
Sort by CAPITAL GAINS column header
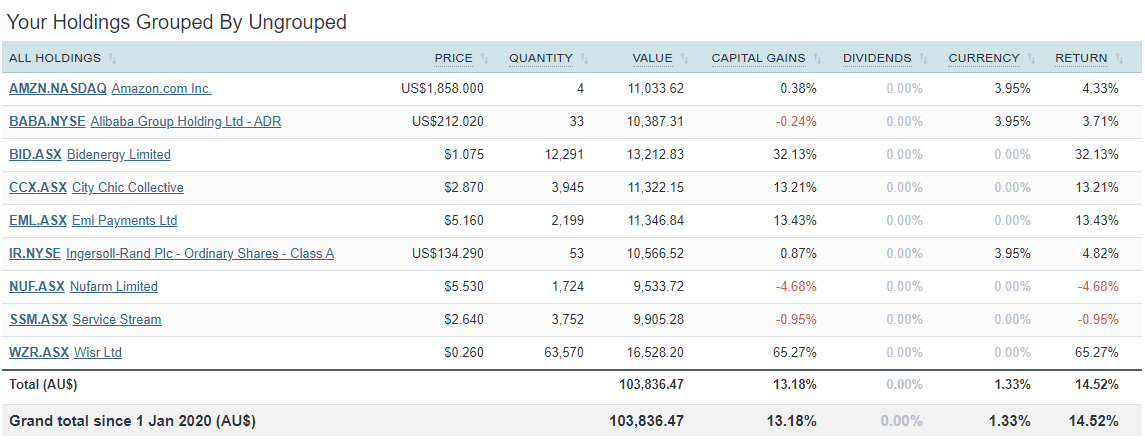(x=759, y=58)
